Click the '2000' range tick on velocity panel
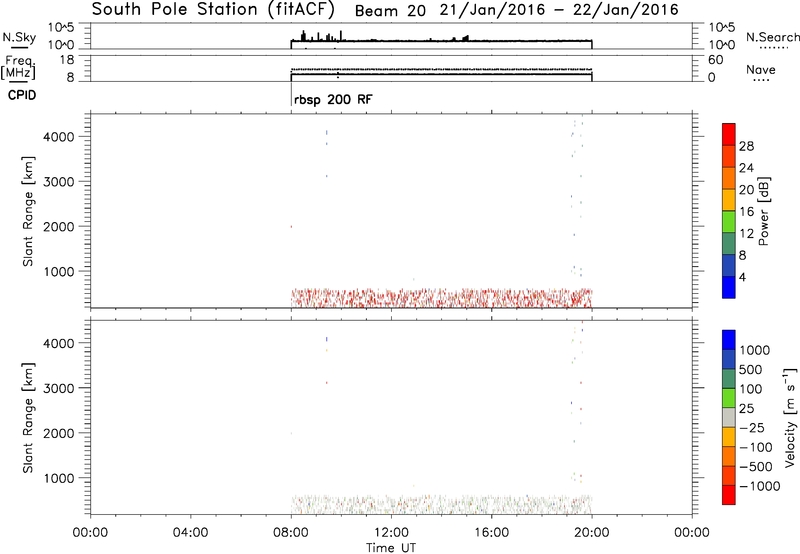This screenshot has width=800, height=554. [x=59, y=433]
